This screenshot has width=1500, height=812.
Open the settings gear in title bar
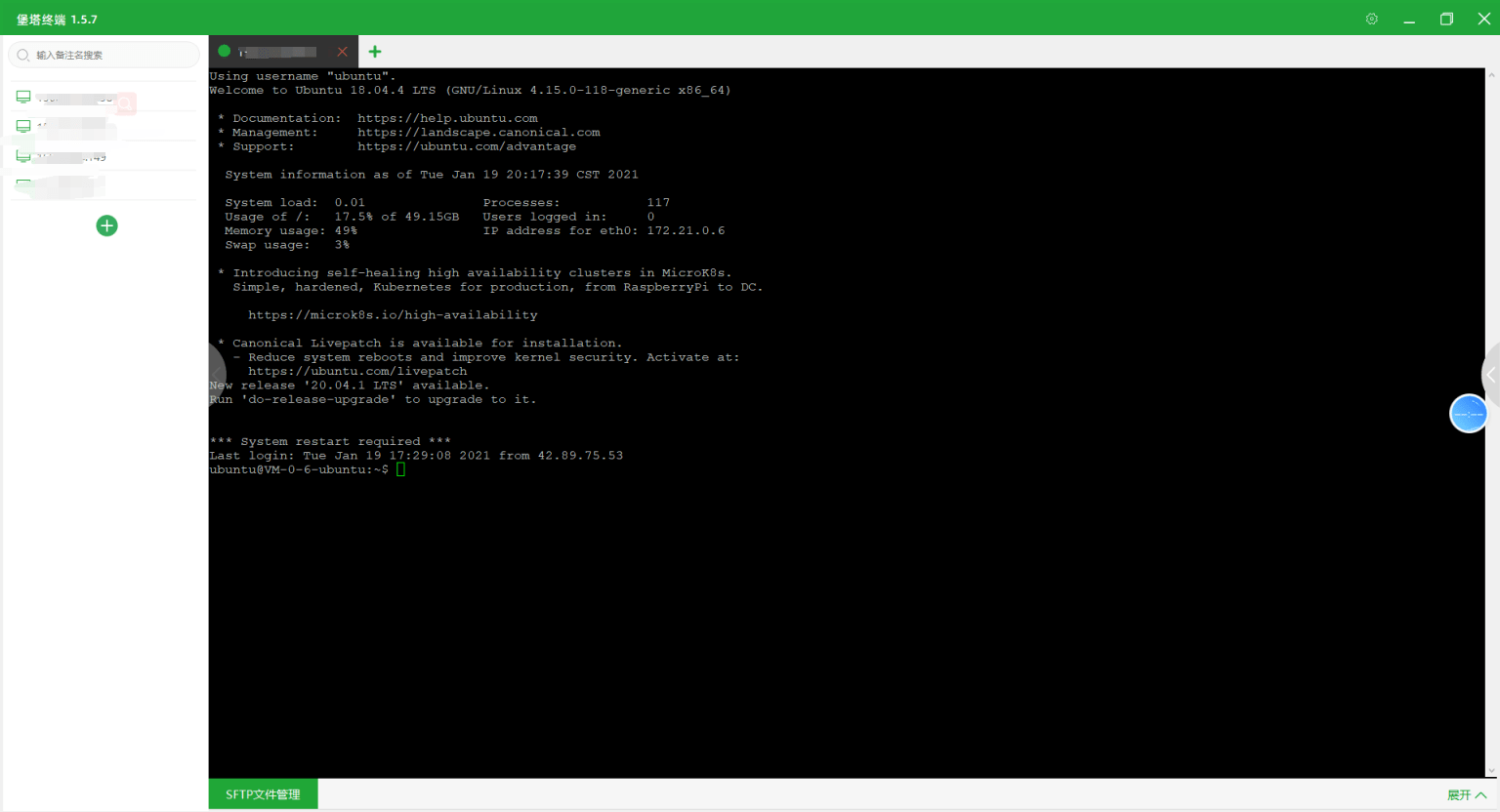tap(1372, 19)
